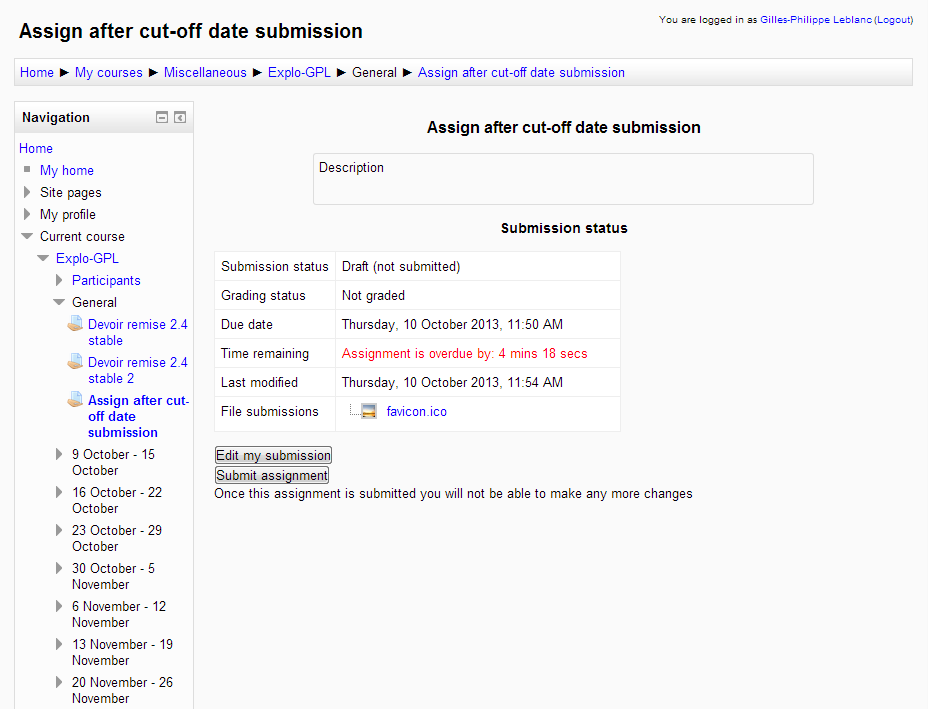The height and width of the screenshot is (709, 928).
Task: Click the red overdue time remaining text
Action: 465,353
